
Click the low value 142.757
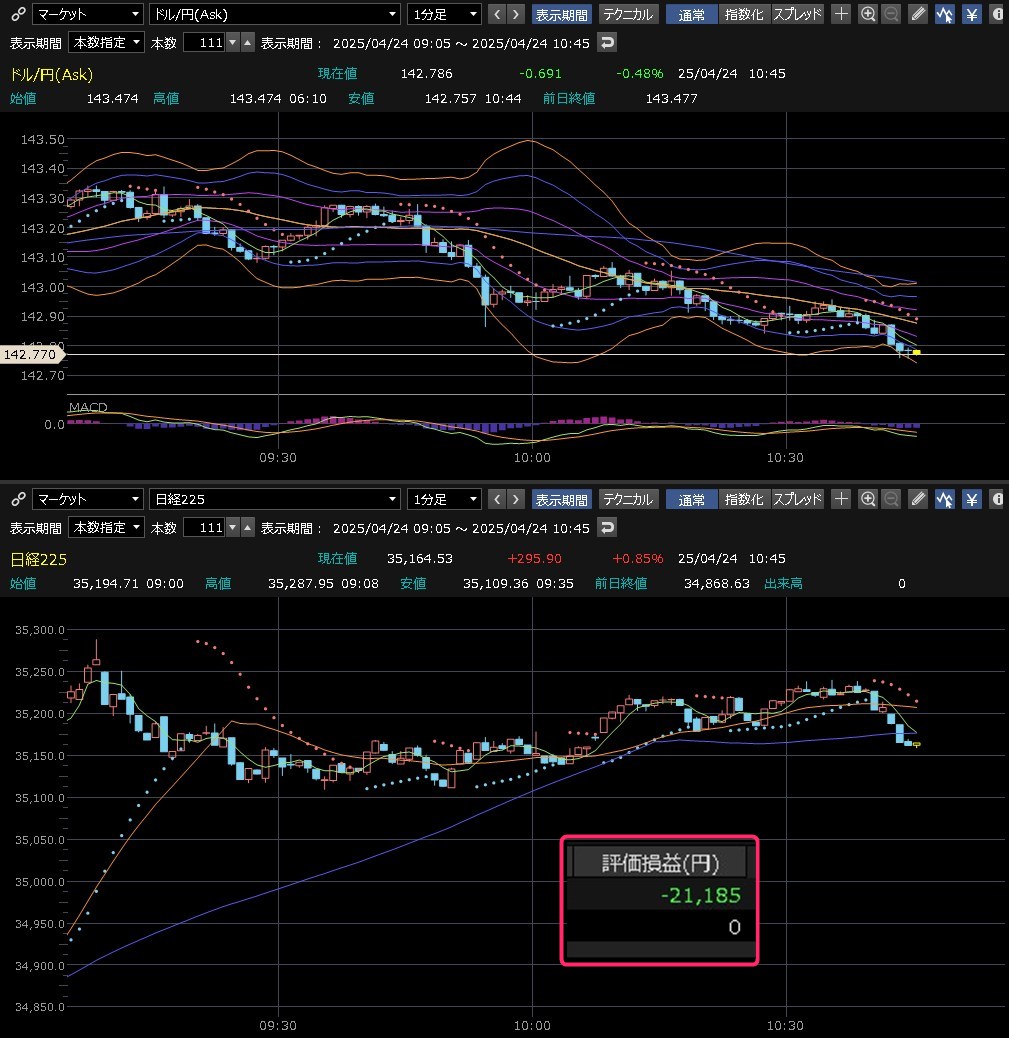click(x=450, y=99)
